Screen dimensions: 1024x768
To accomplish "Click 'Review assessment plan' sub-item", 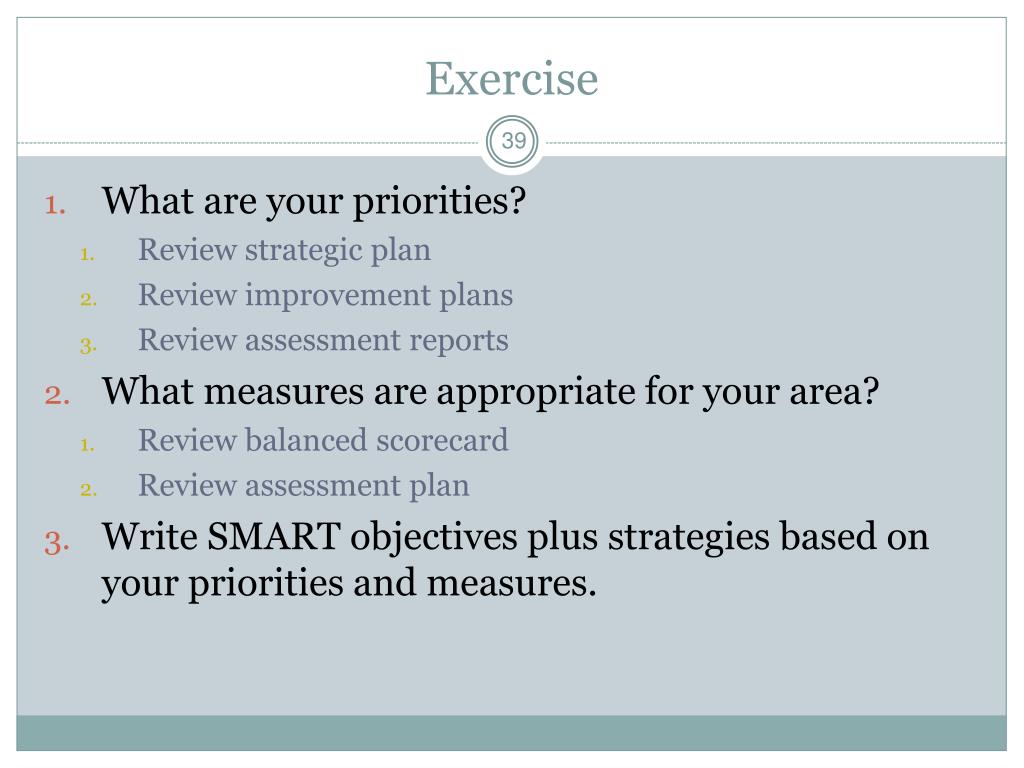I will (304, 487).
